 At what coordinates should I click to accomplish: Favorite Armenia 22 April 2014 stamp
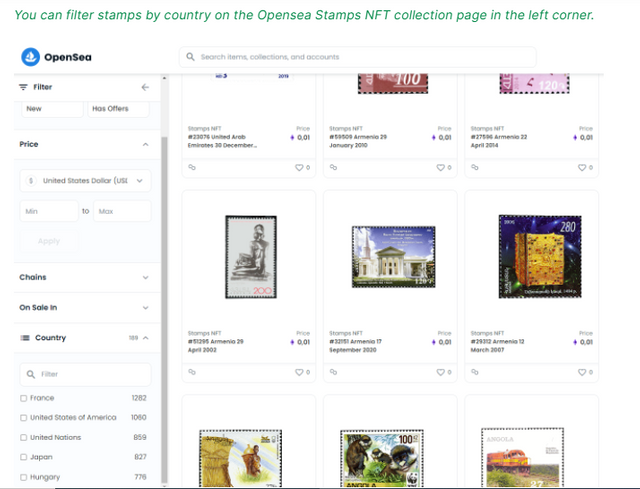[x=582, y=167]
